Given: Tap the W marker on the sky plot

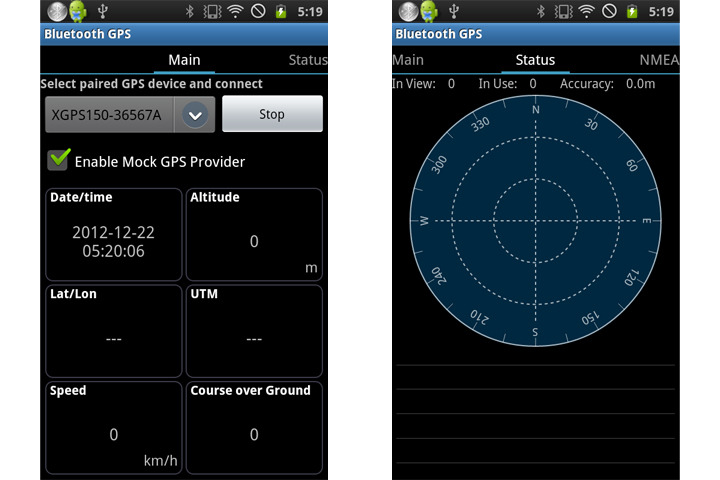Looking at the screenshot, I should (424, 221).
